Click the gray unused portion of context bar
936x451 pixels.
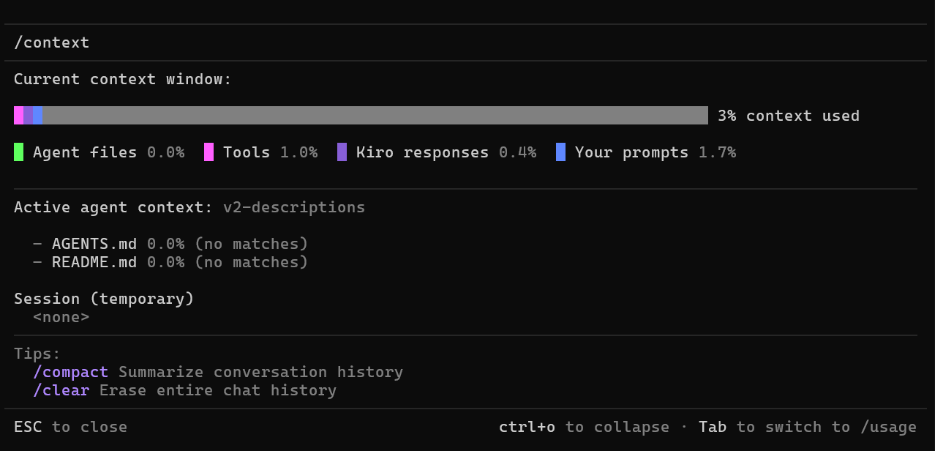pyautogui.click(x=375, y=115)
